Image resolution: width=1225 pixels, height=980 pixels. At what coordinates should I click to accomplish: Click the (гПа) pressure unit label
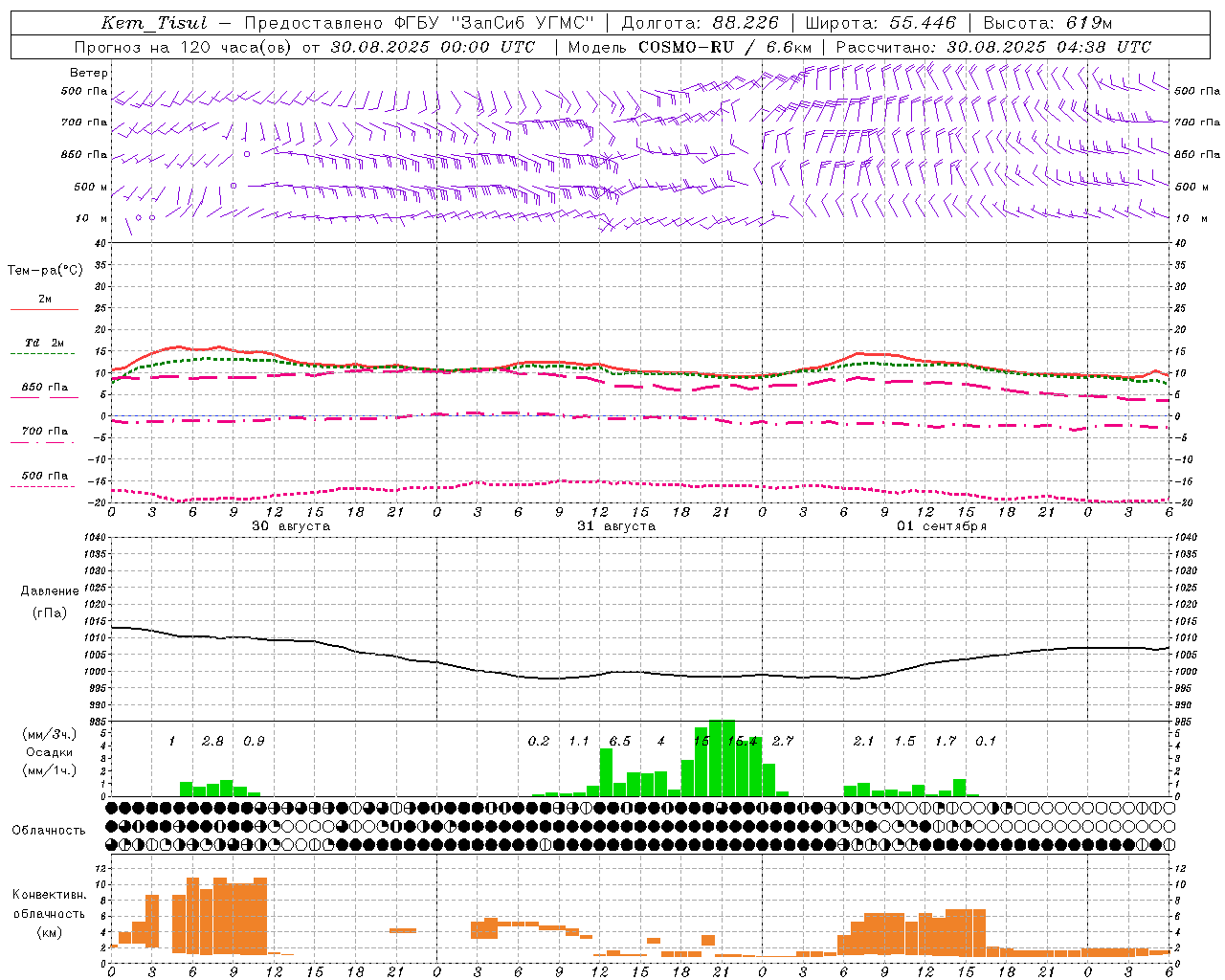tap(50, 613)
